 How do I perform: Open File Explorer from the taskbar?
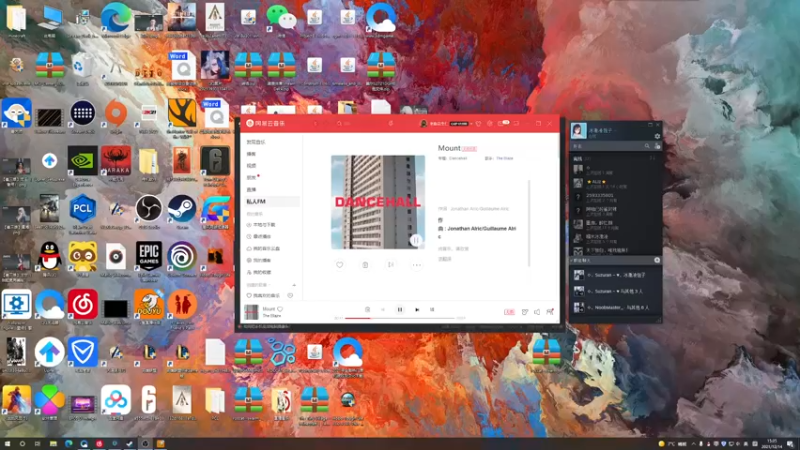(x=53, y=444)
